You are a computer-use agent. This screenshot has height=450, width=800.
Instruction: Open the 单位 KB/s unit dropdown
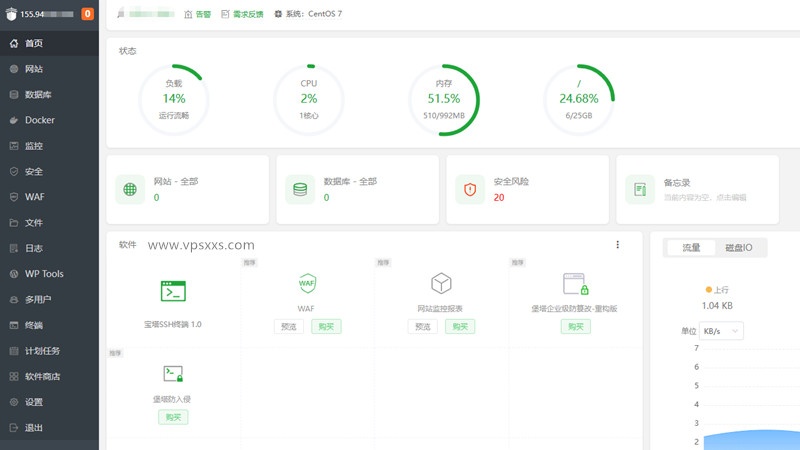click(x=721, y=331)
